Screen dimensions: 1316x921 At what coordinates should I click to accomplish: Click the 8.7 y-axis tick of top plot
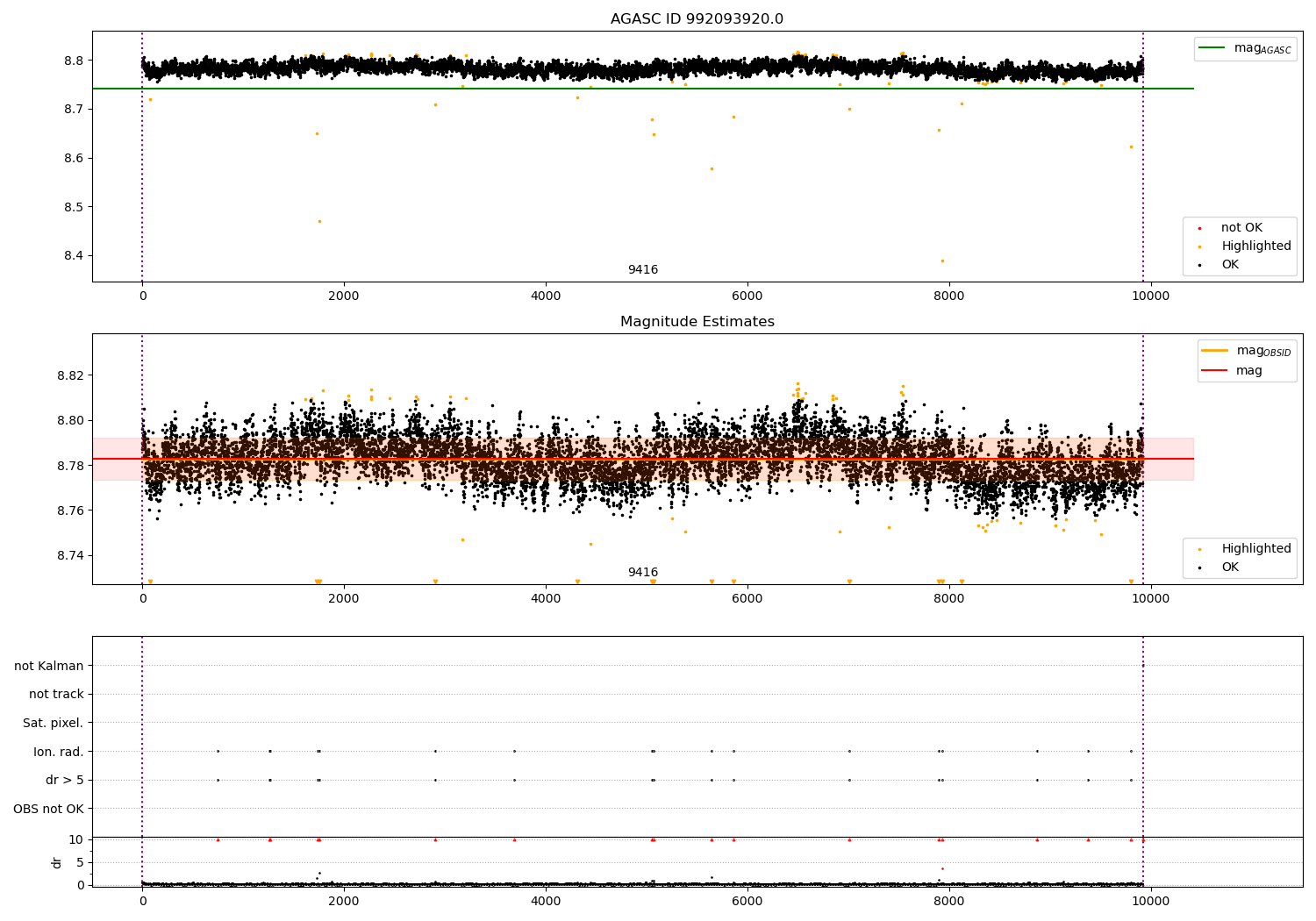coord(75,110)
